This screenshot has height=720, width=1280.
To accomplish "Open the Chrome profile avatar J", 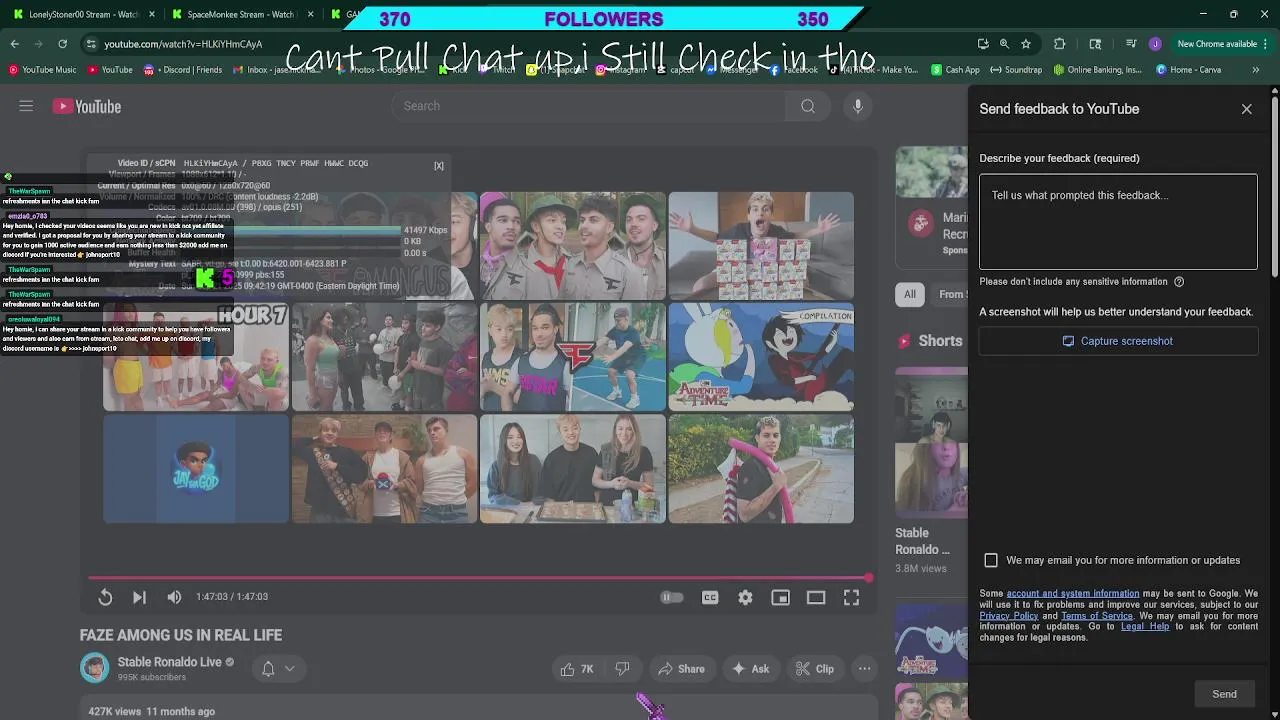I will [1155, 44].
